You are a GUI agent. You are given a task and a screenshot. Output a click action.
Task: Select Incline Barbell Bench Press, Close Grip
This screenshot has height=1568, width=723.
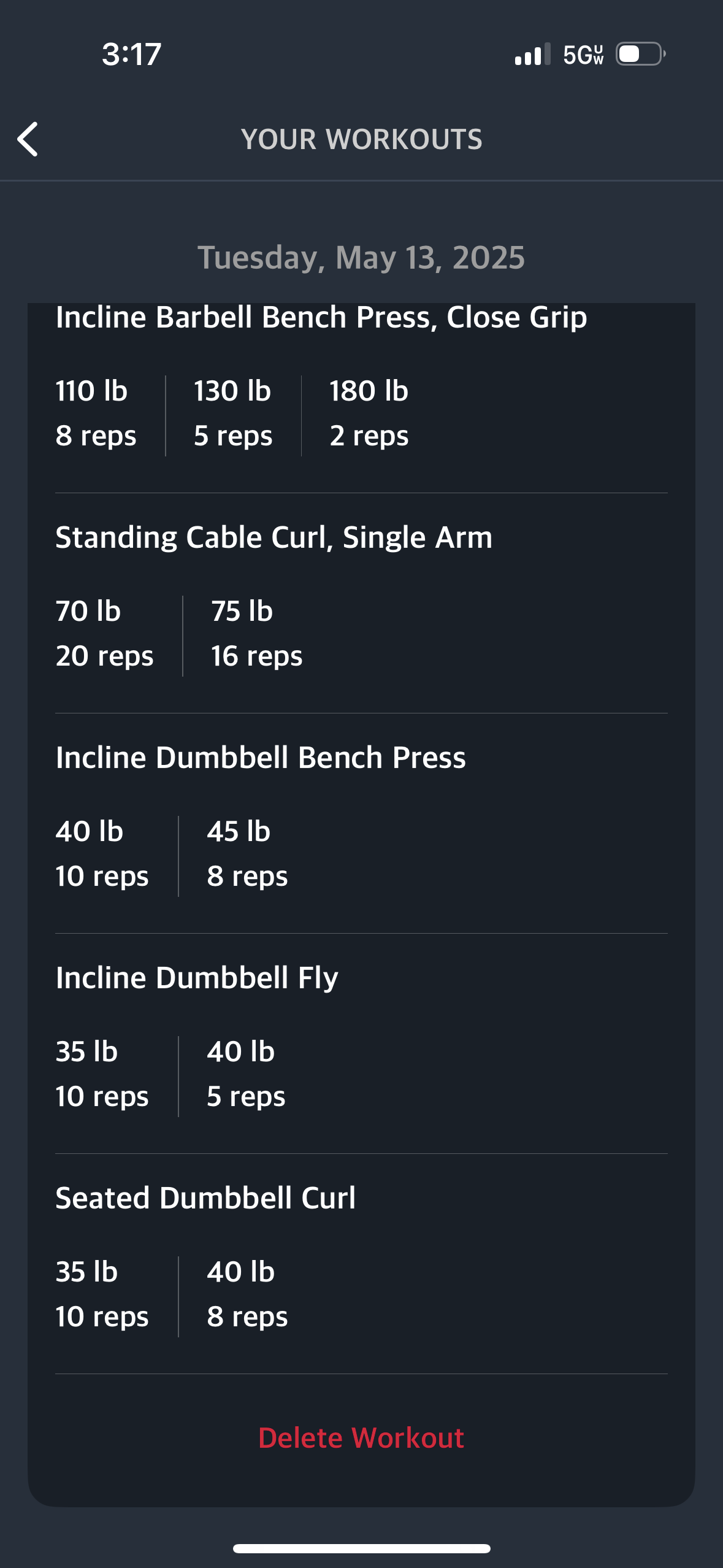(321, 317)
